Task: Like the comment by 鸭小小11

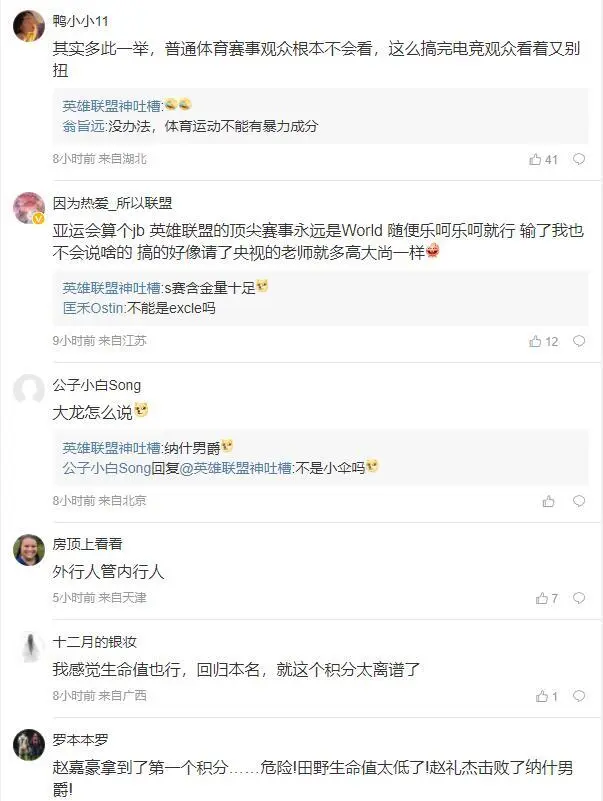Action: point(535,159)
